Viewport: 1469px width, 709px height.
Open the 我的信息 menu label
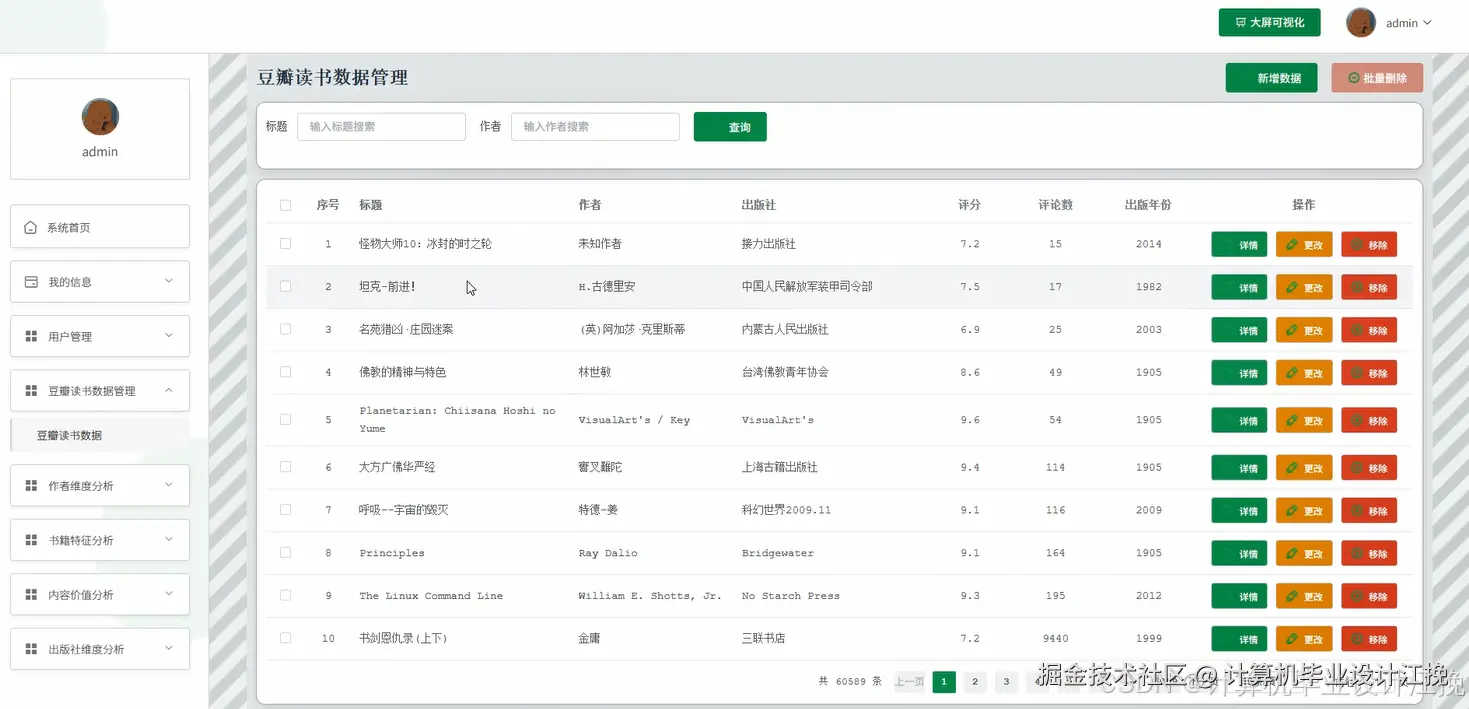70,282
